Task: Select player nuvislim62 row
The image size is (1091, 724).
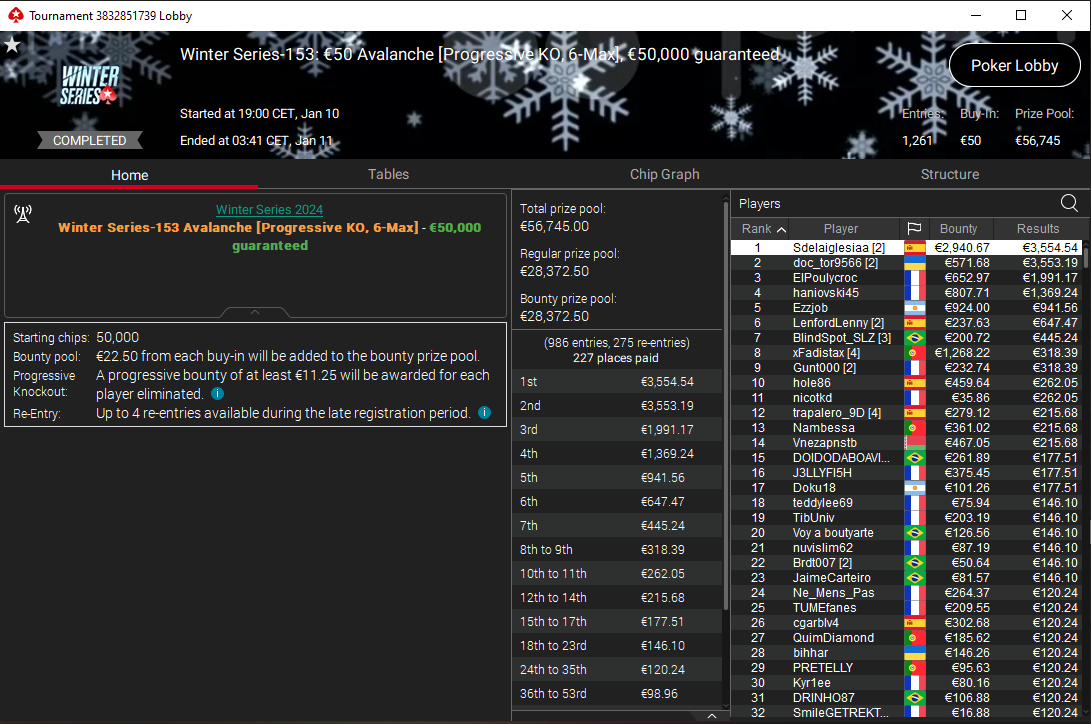Action: tap(907, 548)
